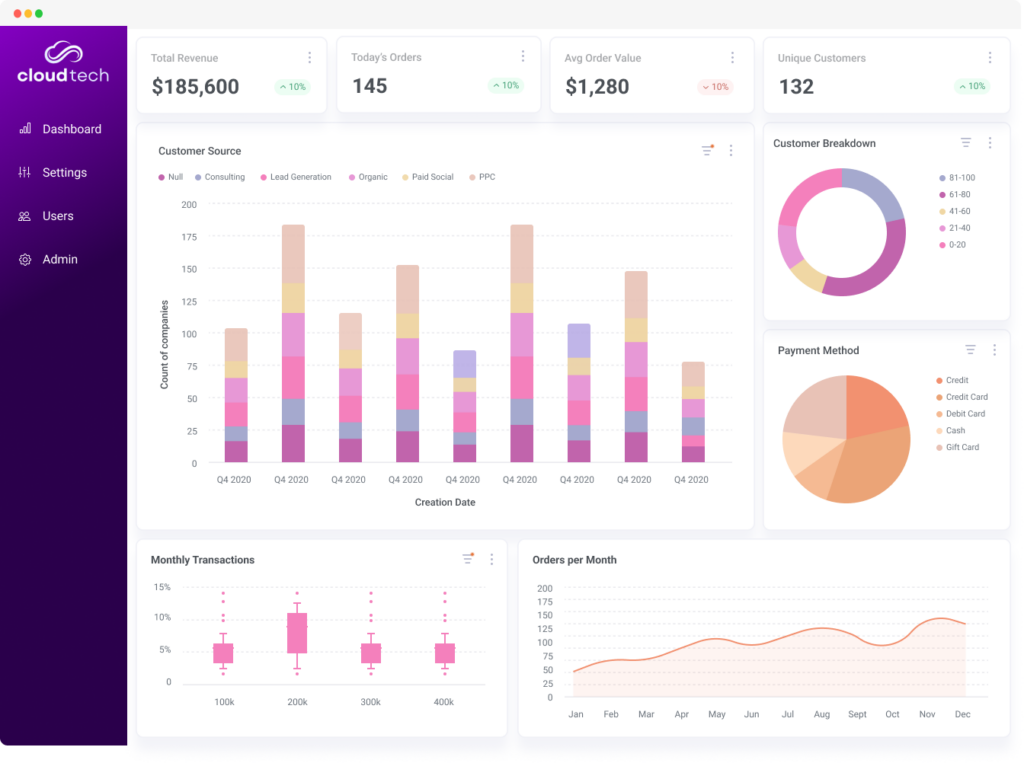Go to the Users page in sidebar

point(58,216)
